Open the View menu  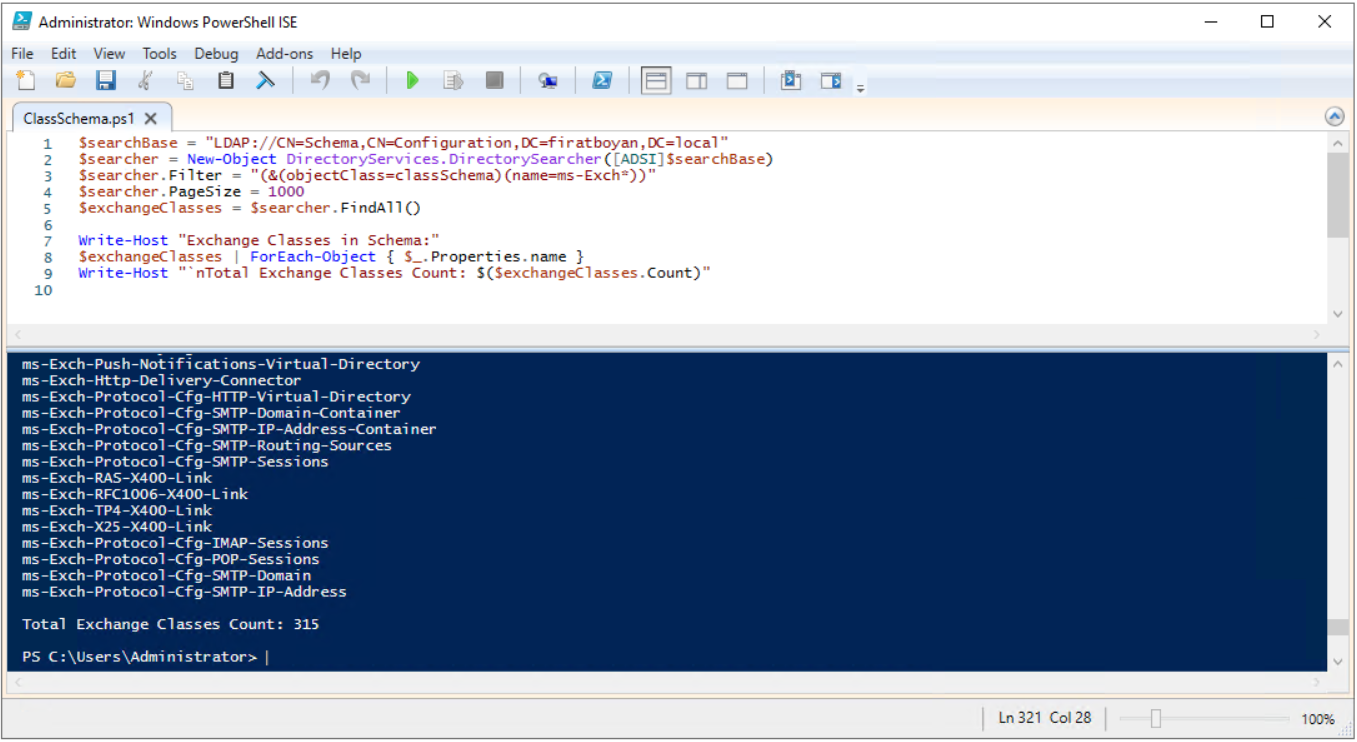pos(109,54)
